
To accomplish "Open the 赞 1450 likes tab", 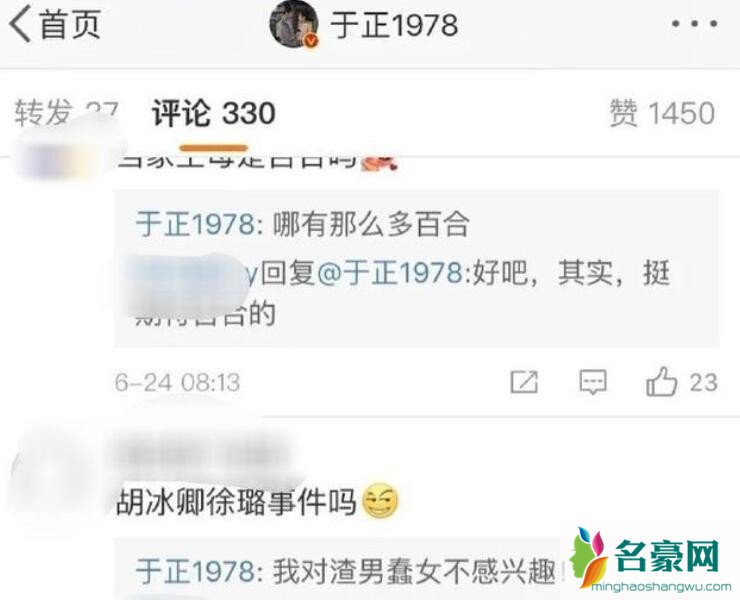I will pos(662,113).
